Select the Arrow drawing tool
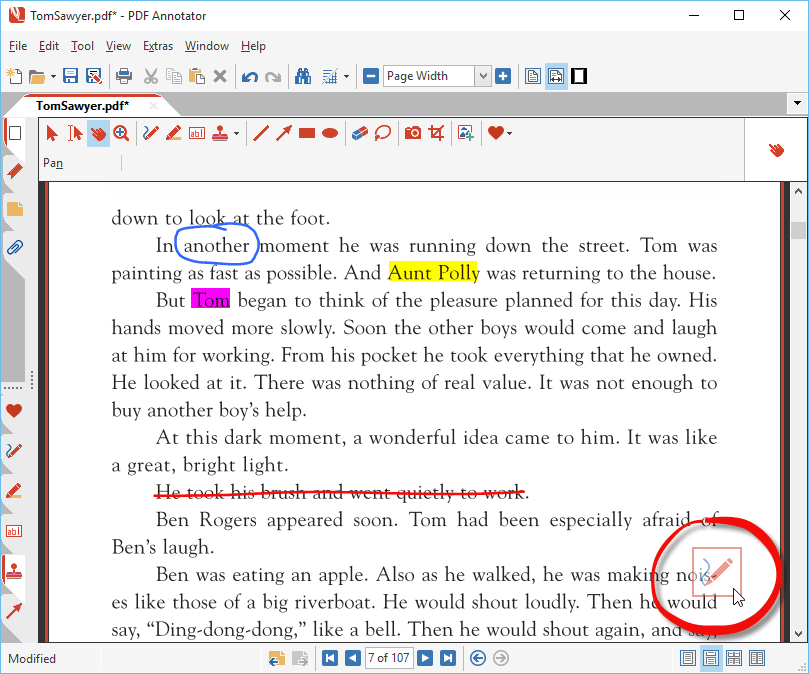The height and width of the screenshot is (674, 809). (x=284, y=134)
